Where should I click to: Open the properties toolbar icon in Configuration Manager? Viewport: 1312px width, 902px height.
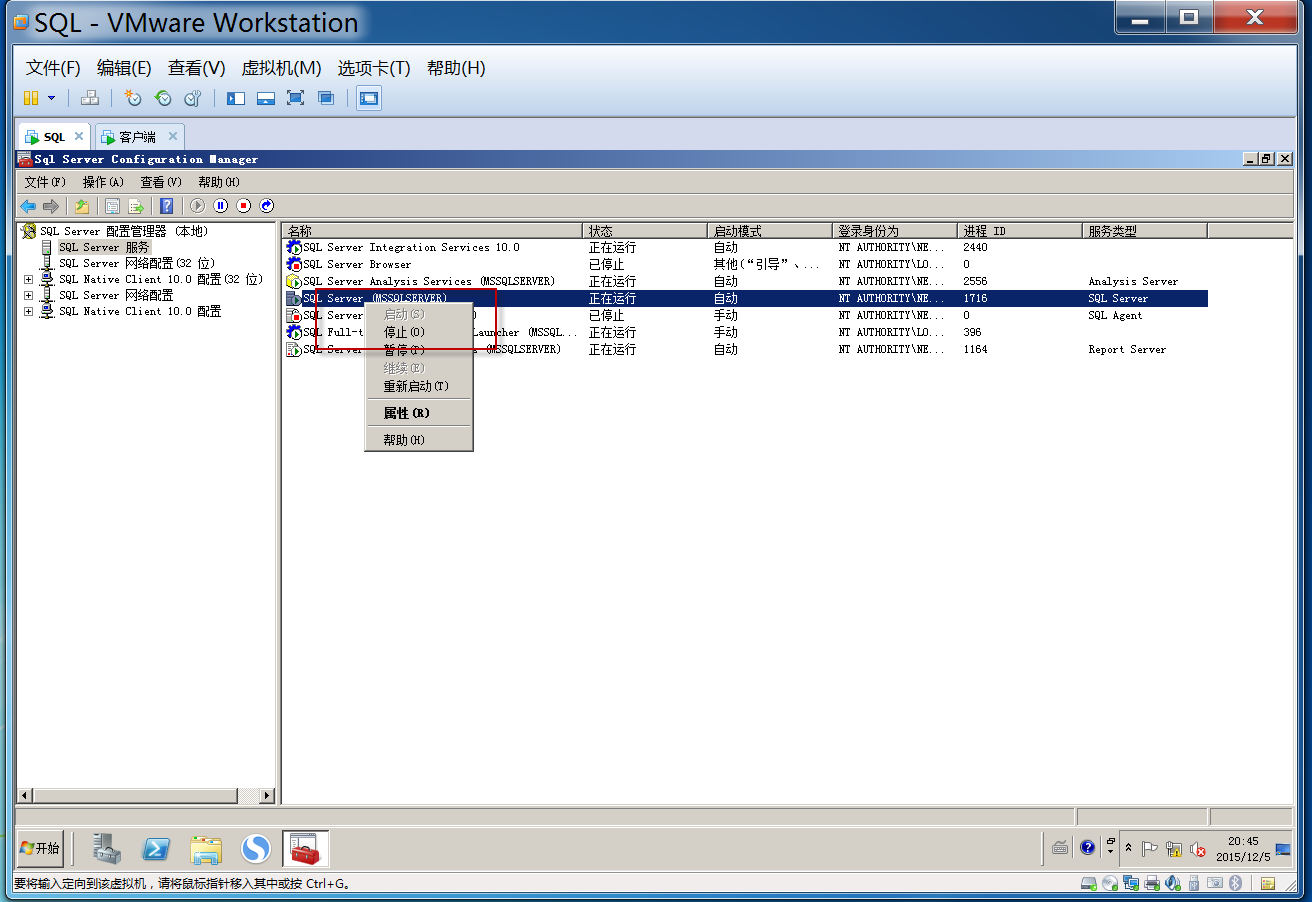(x=113, y=206)
